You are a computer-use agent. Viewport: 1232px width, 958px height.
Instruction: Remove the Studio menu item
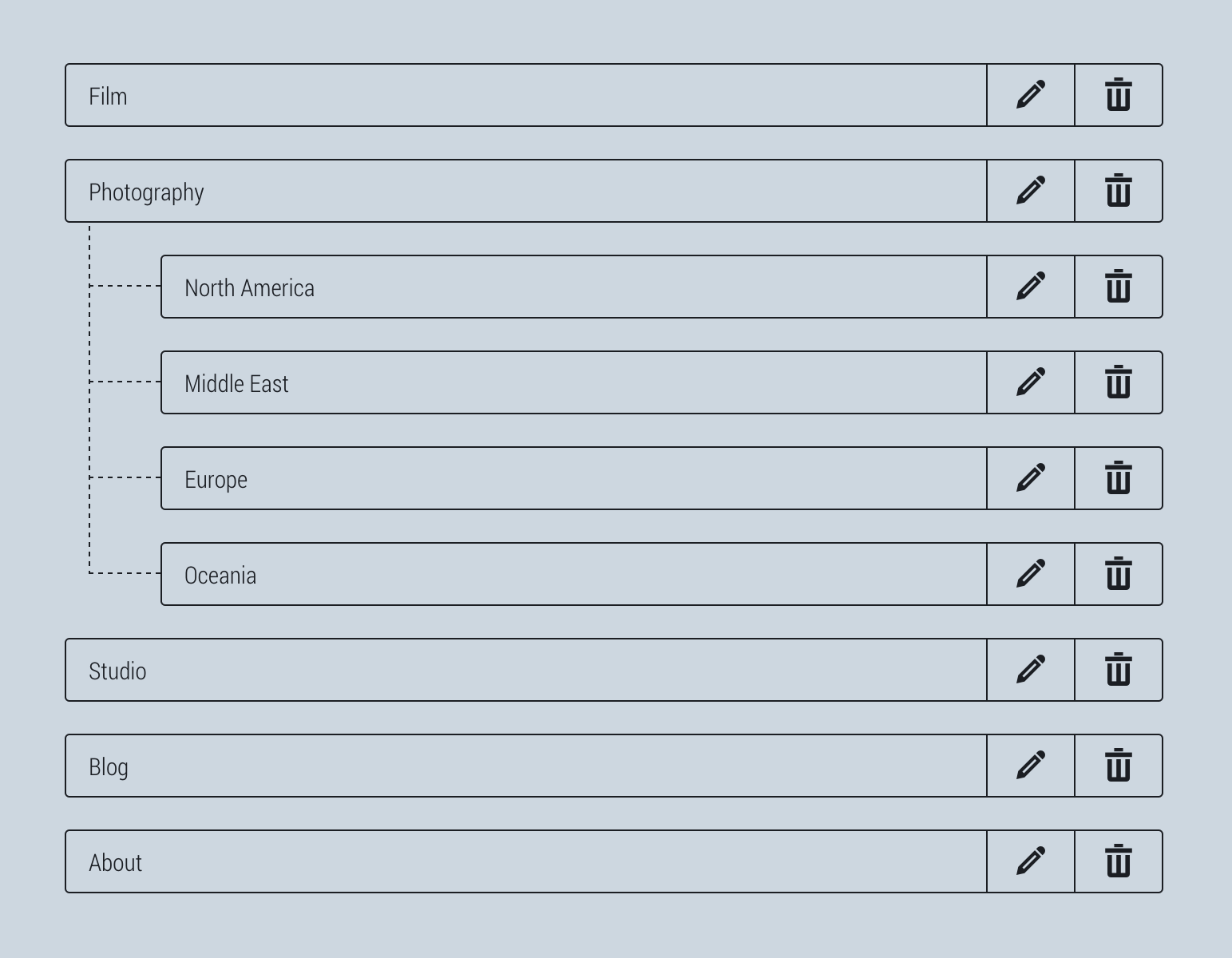(x=1119, y=670)
